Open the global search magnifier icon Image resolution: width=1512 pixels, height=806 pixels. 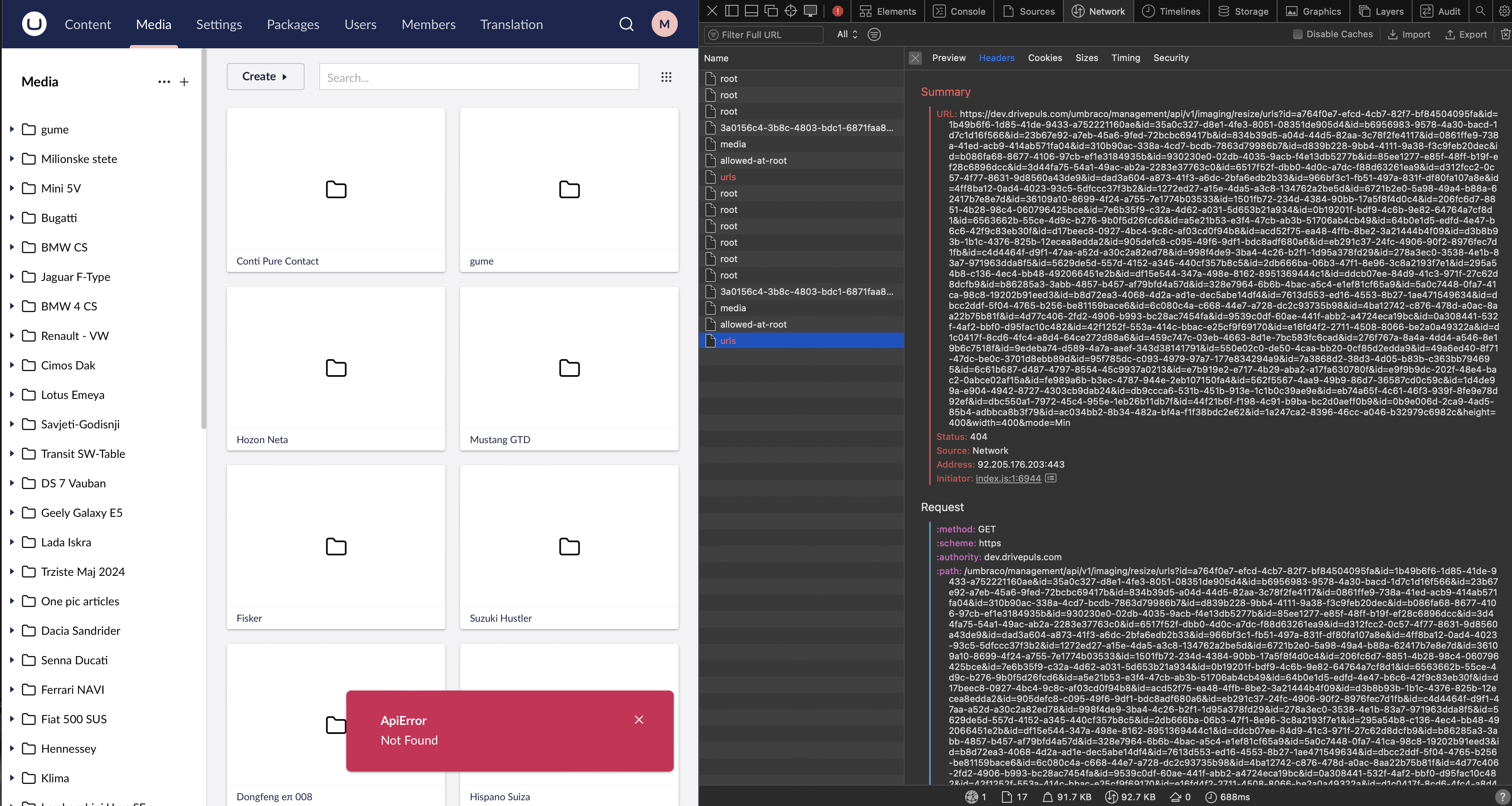[x=626, y=24]
